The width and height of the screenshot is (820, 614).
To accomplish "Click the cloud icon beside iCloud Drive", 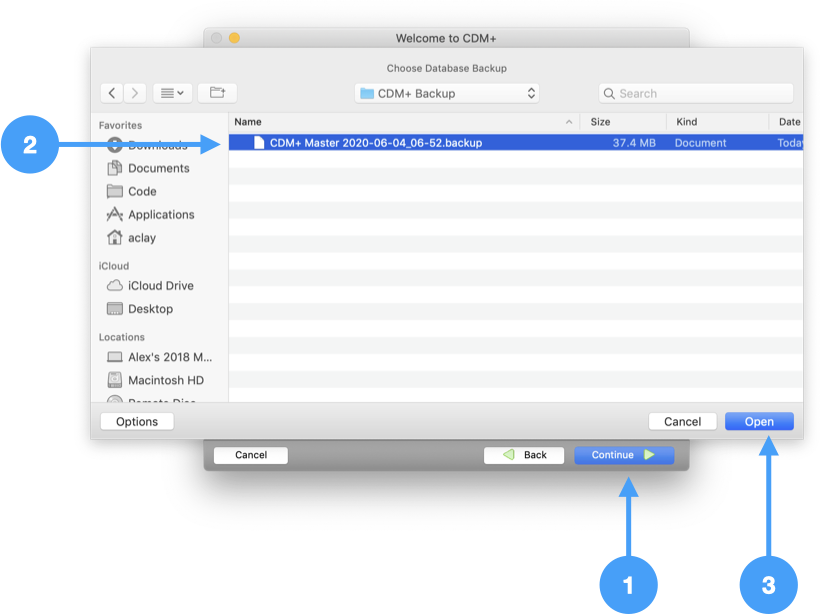I will click(115, 286).
